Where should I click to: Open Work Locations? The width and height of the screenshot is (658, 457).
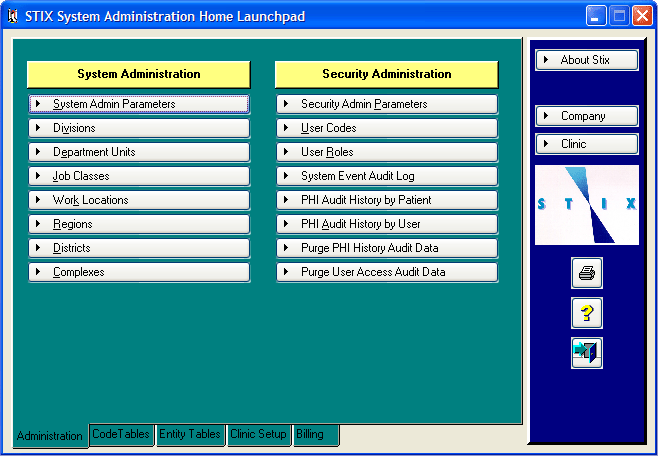(139, 200)
